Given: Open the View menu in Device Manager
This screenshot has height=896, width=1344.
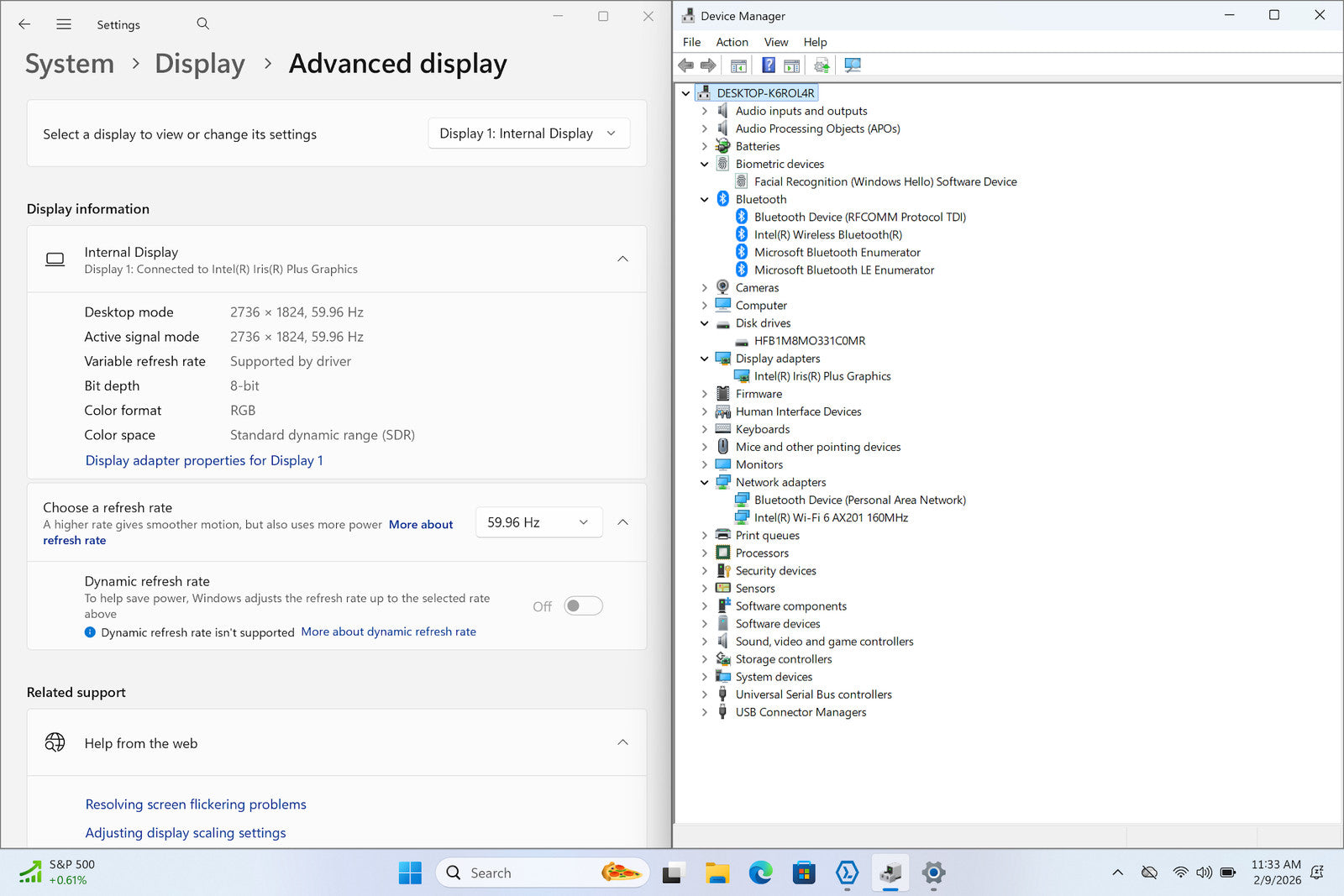Looking at the screenshot, I should 775,42.
